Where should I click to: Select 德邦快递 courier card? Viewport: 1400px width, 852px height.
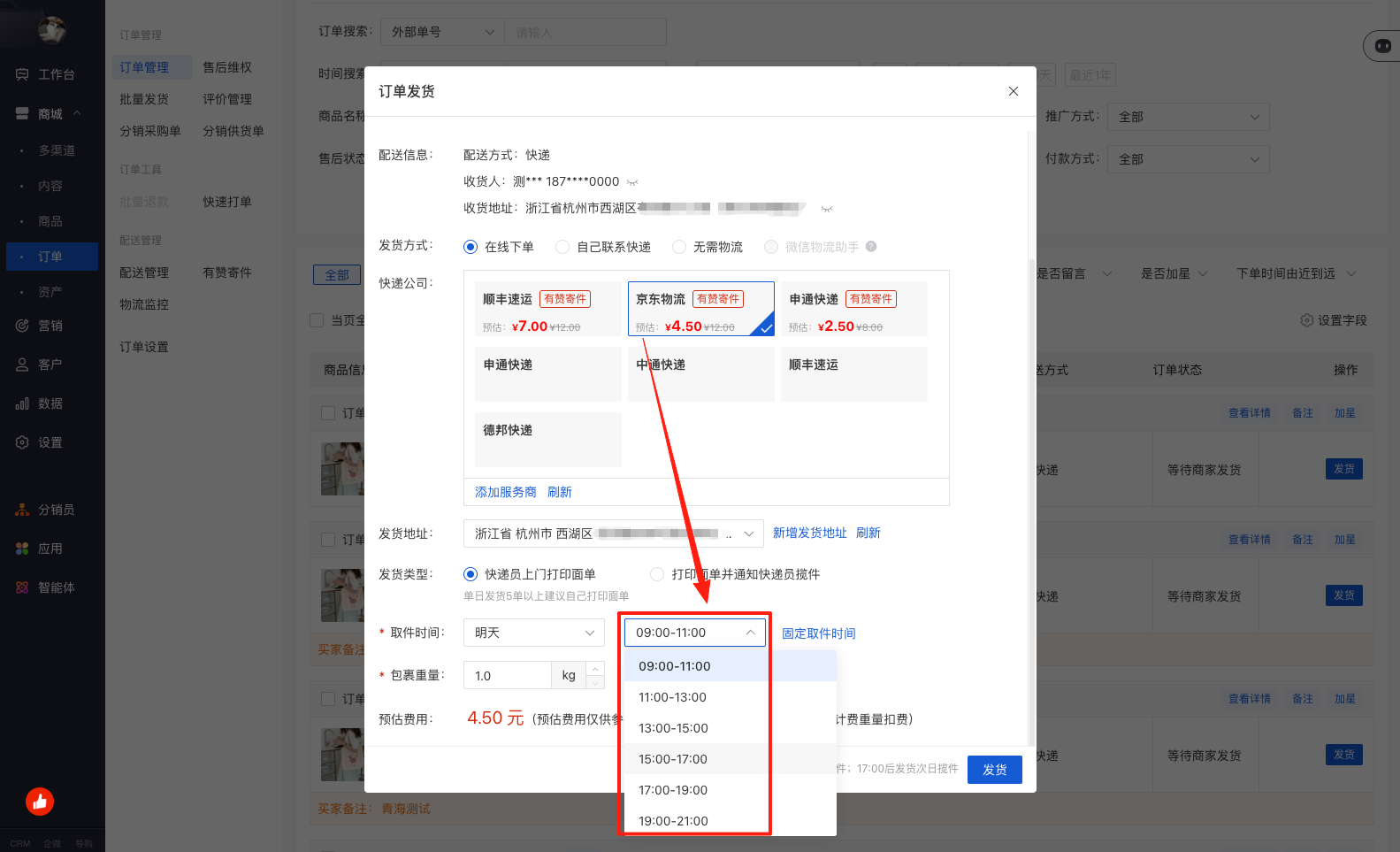[548, 440]
